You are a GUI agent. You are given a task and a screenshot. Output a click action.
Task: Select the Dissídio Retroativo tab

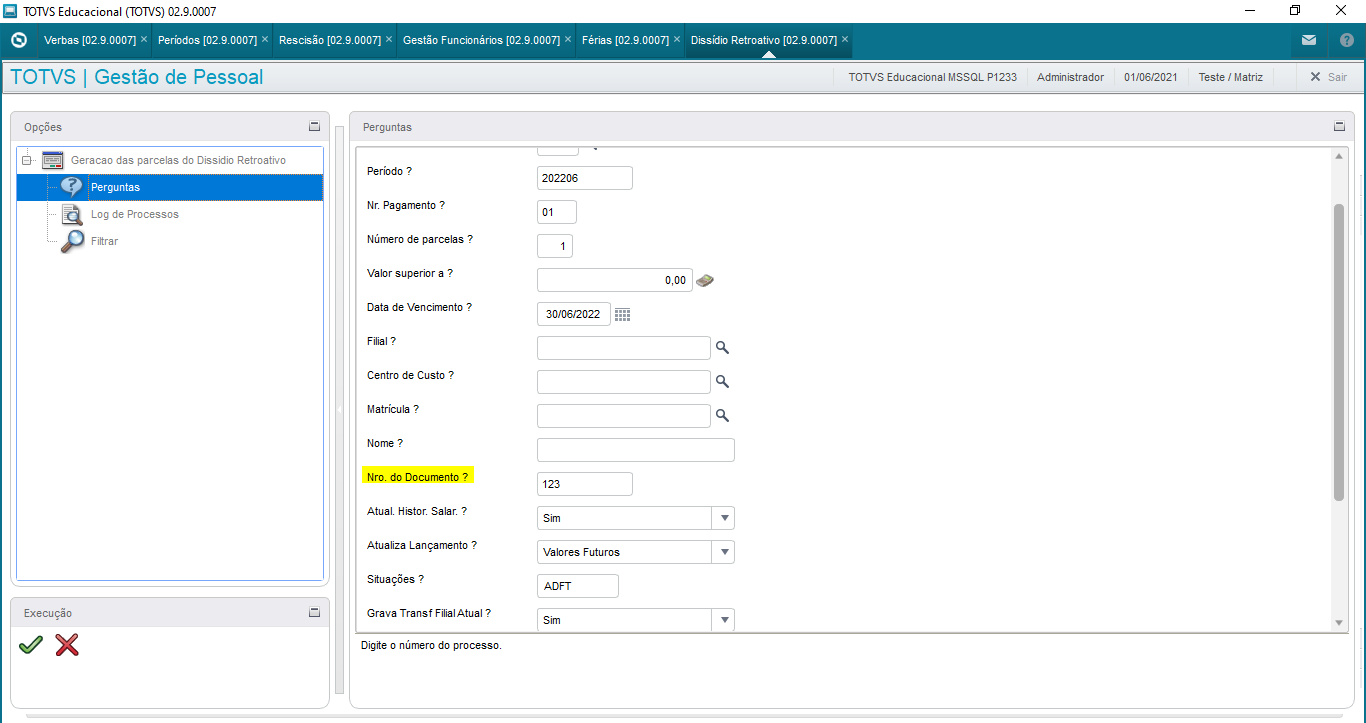pos(764,40)
